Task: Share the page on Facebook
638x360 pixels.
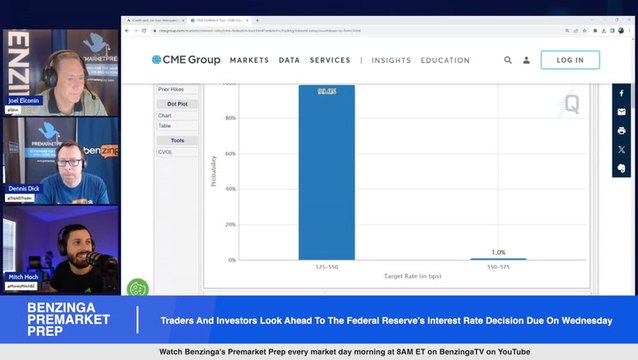Action: (x=621, y=93)
